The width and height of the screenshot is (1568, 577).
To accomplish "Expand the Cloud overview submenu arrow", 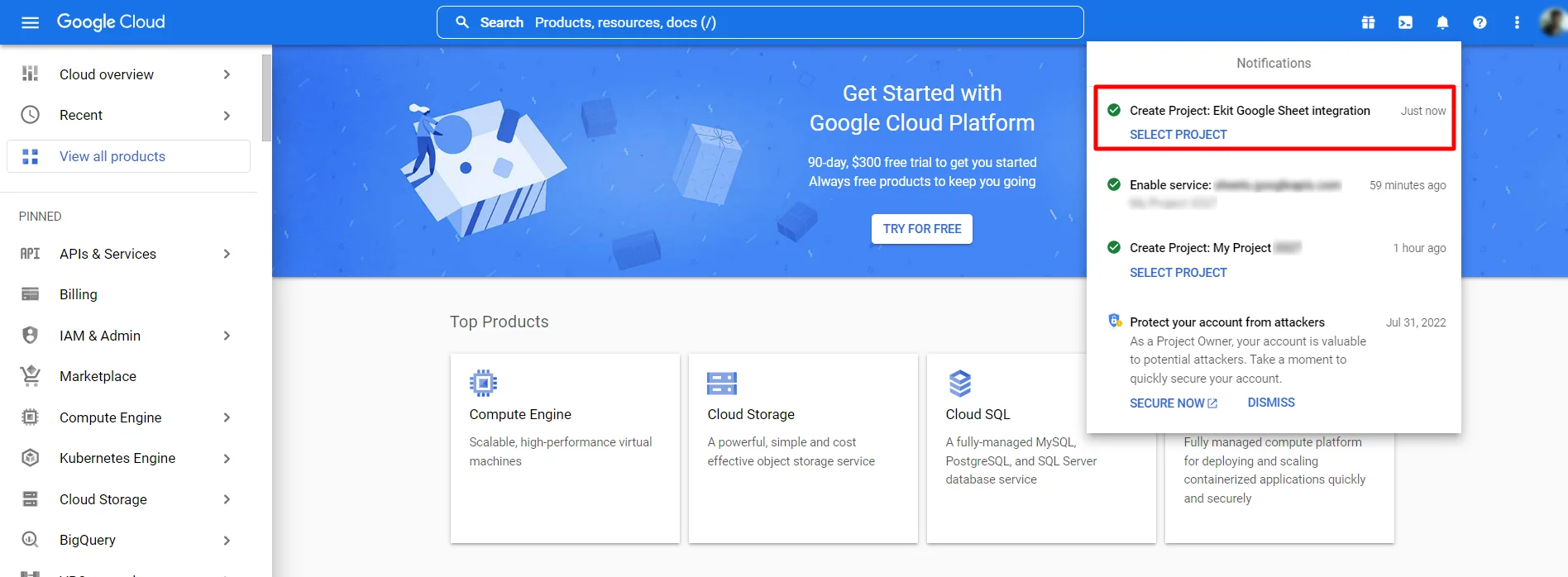I will [x=227, y=74].
